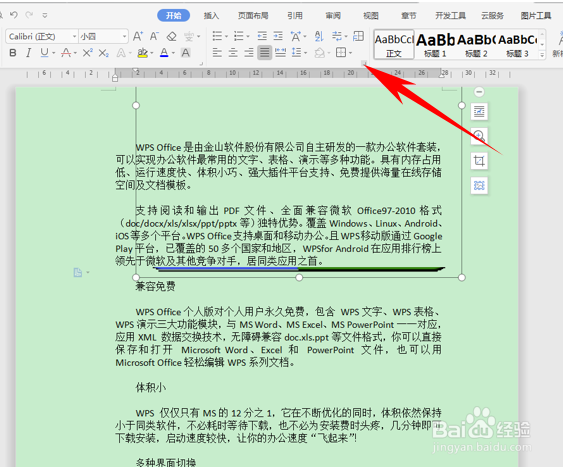Click the underline U icon
563x467 pixels.
(44, 53)
